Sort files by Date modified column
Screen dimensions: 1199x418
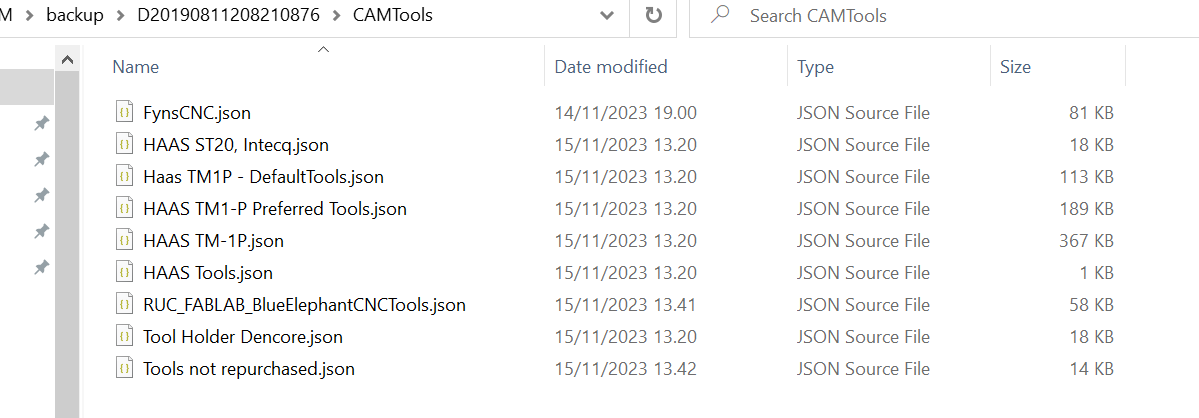pyautogui.click(x=610, y=66)
